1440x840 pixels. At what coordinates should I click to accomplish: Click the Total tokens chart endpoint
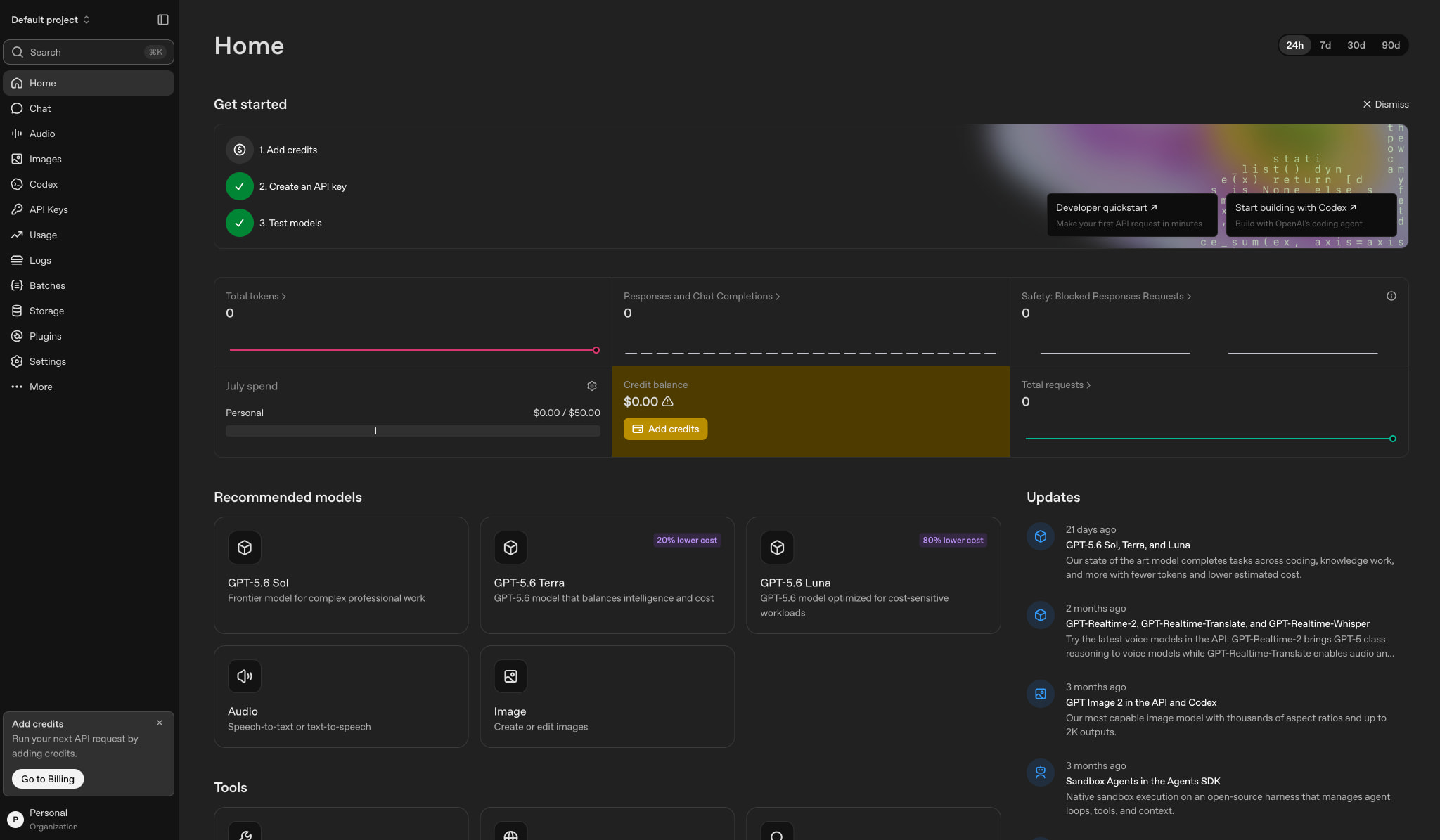click(596, 350)
